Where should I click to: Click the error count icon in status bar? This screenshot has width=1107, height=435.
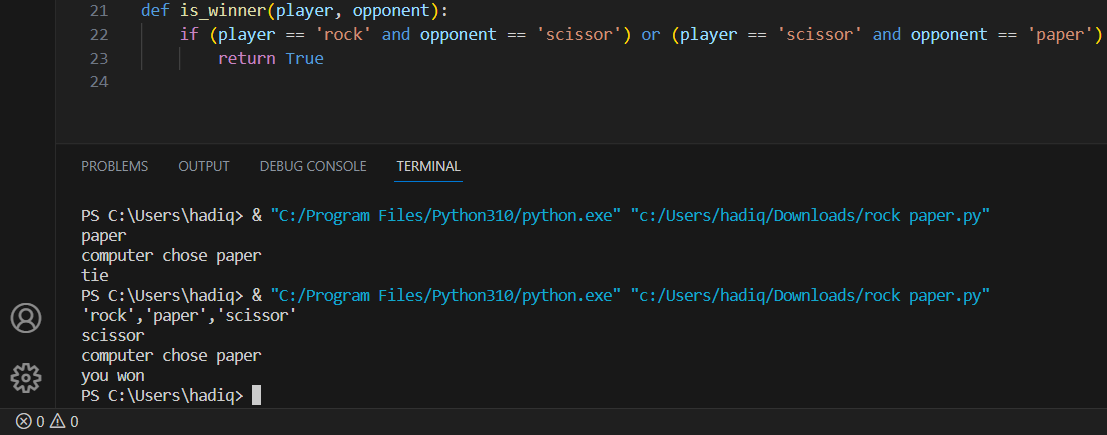[x=24, y=422]
